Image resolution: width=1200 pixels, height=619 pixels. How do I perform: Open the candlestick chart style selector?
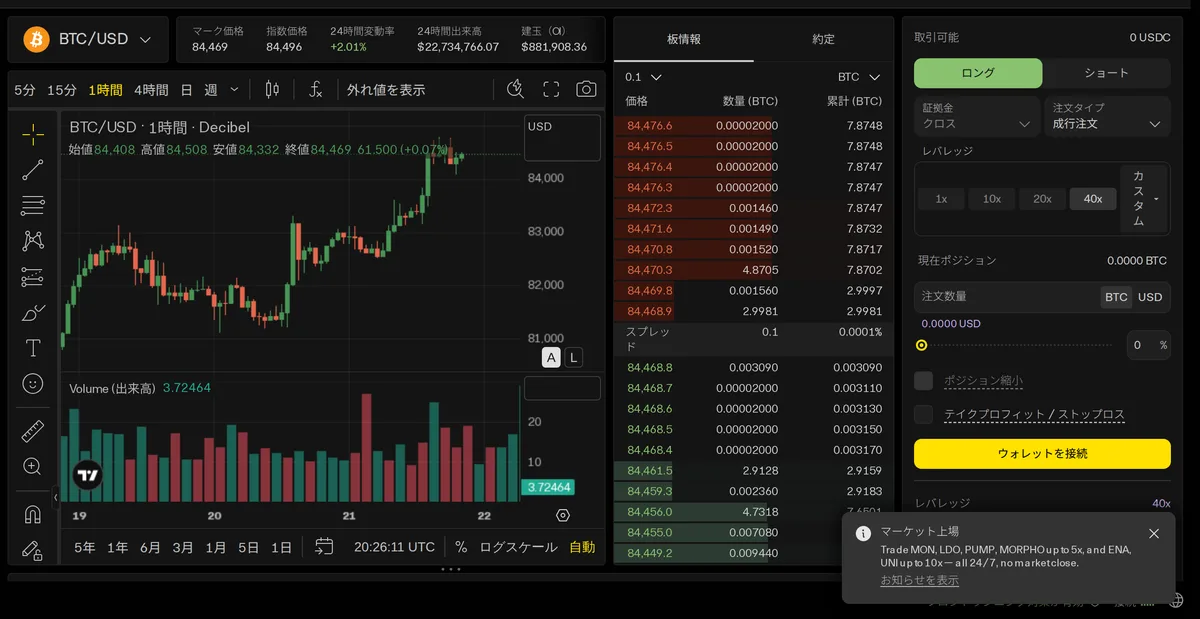[x=272, y=89]
